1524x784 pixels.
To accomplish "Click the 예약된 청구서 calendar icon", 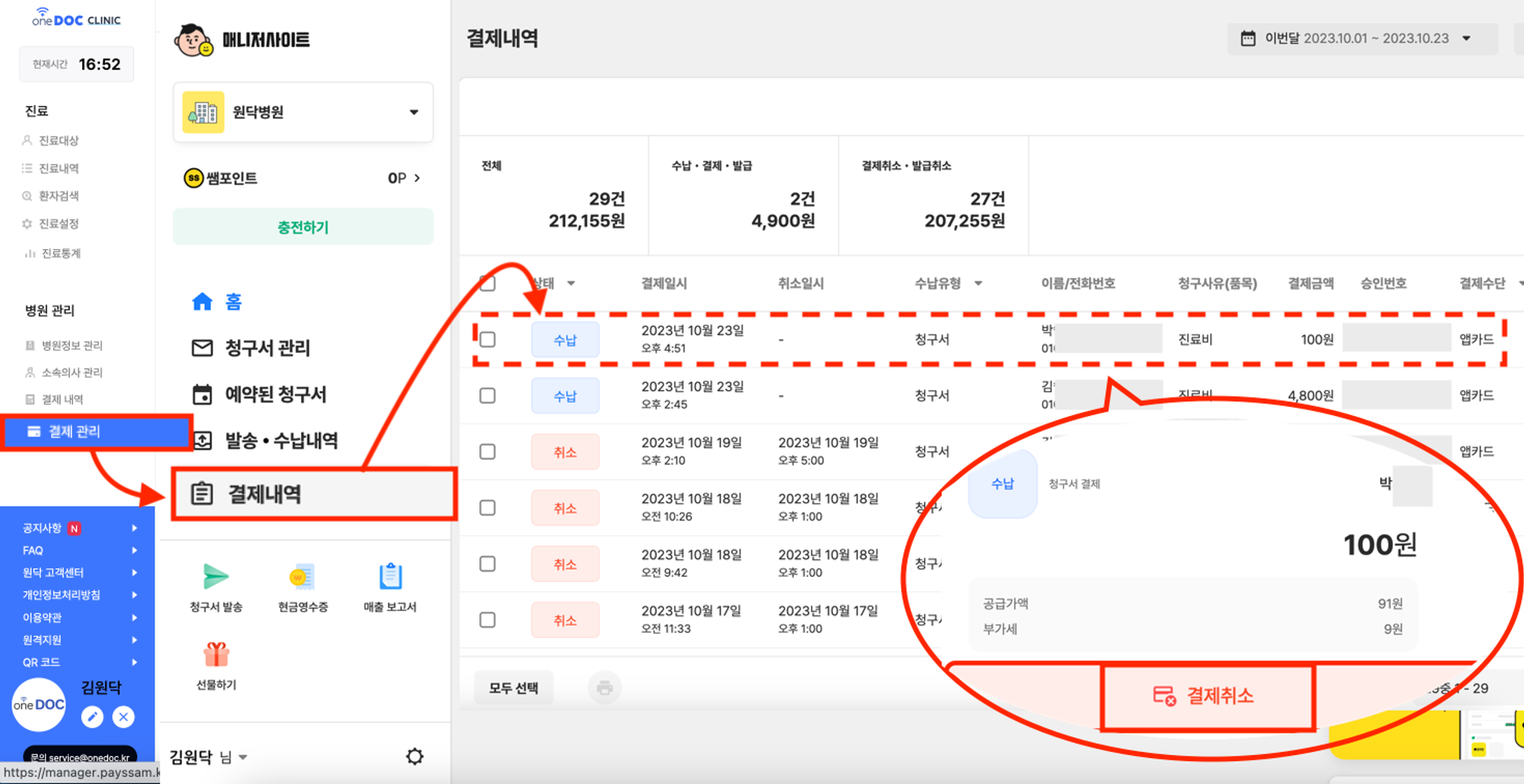I will pos(202,395).
